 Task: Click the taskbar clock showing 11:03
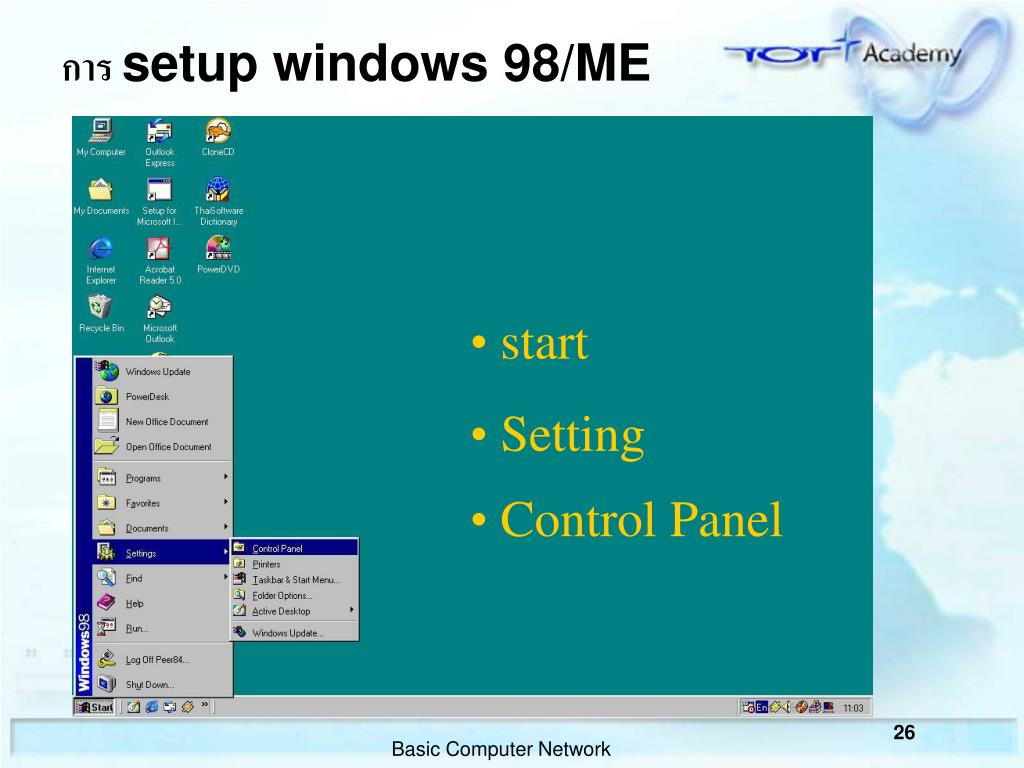point(853,708)
